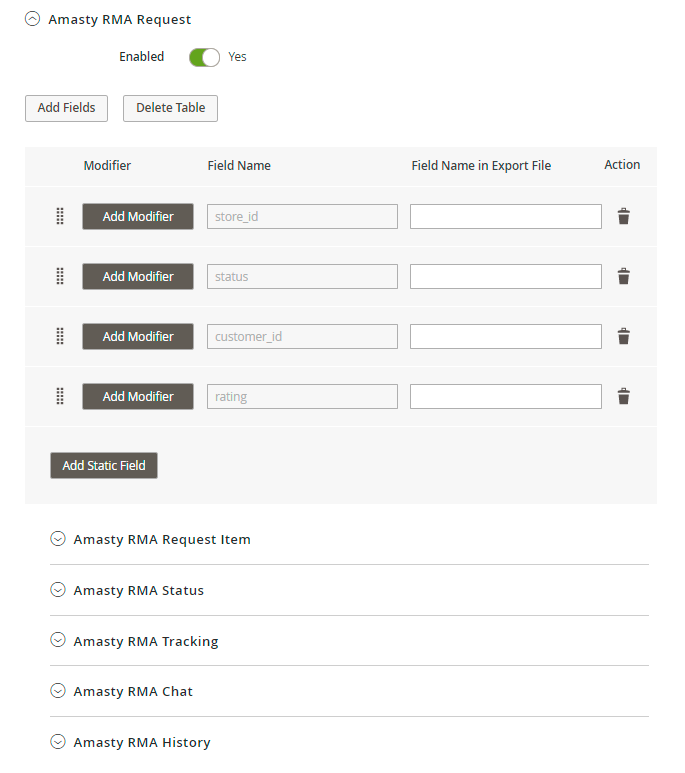Select drag handle for customer_id row
This screenshot has width=685, height=773.
60,336
